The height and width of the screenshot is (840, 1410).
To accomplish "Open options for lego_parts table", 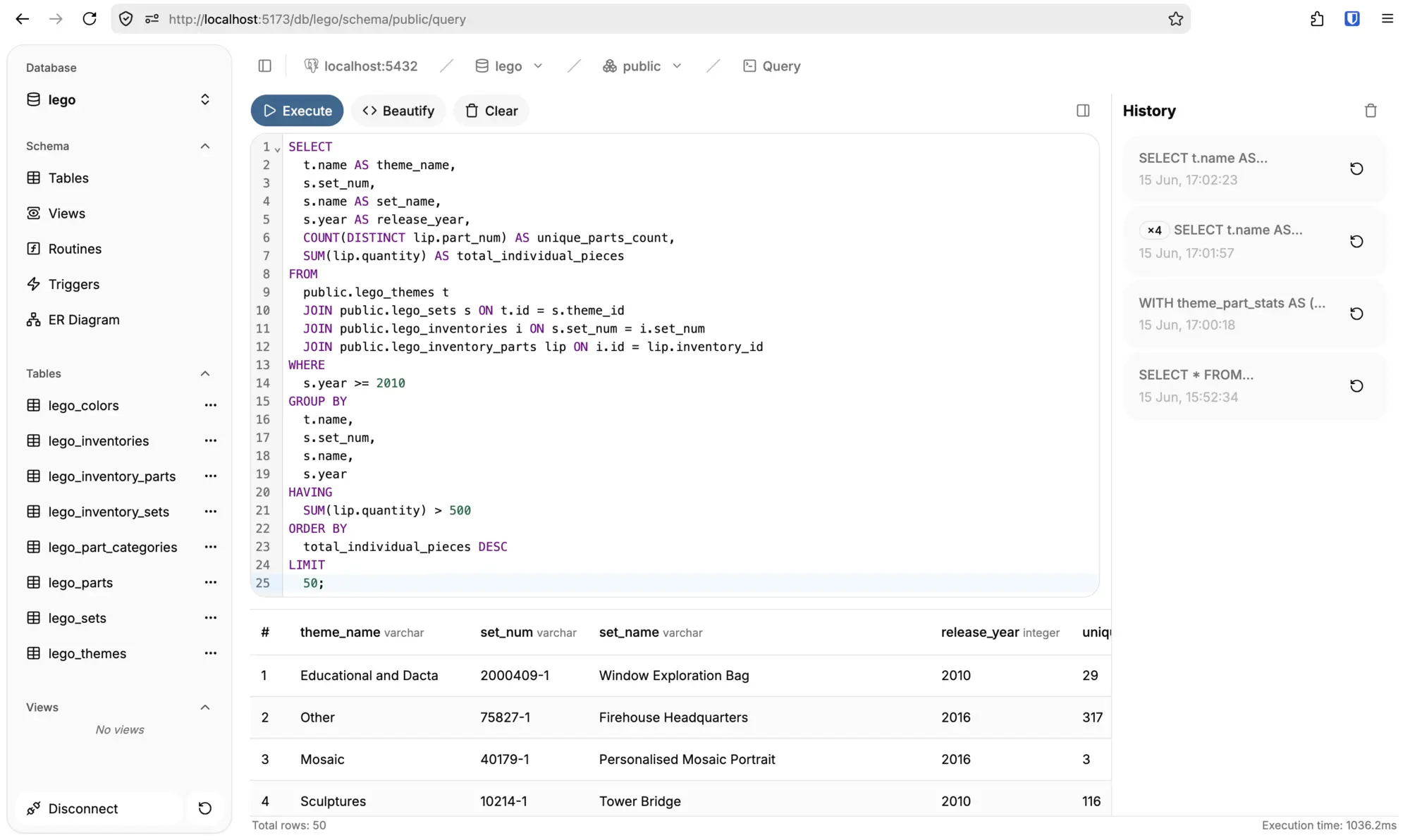I will pyautogui.click(x=210, y=583).
